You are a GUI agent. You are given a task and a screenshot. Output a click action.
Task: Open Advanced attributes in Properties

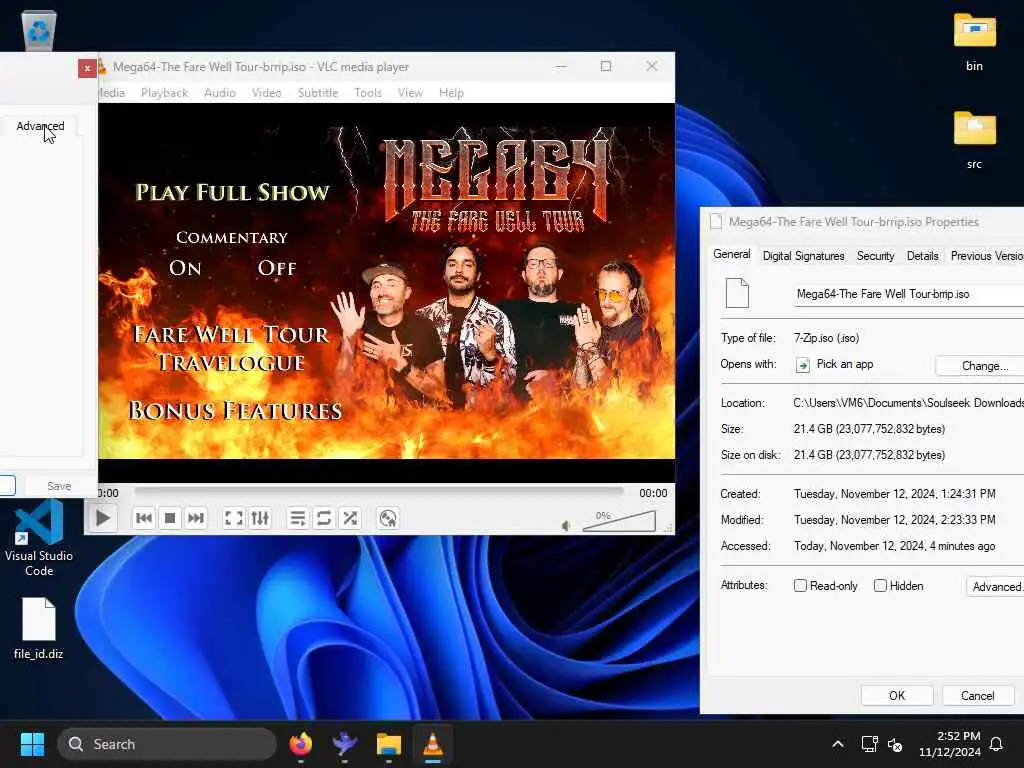(x=995, y=586)
